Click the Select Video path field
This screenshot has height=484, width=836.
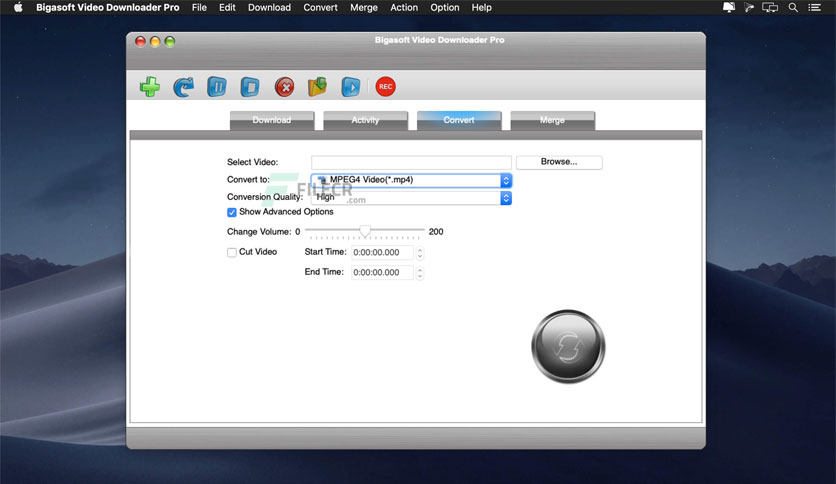411,162
